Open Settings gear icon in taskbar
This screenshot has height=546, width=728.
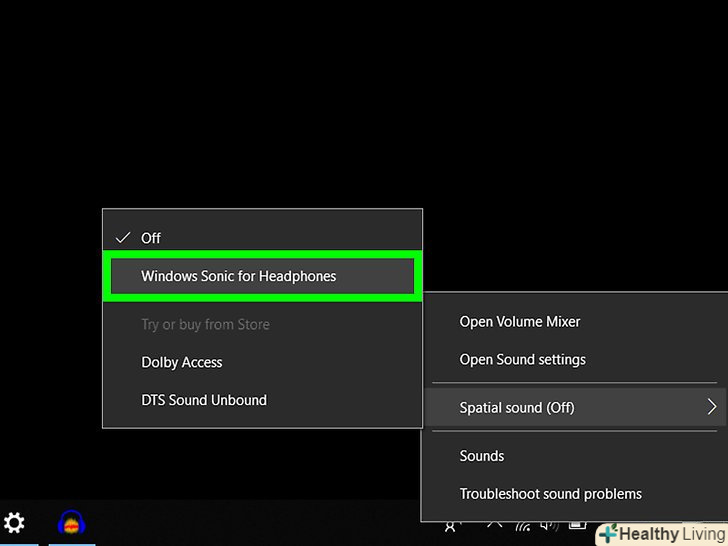[x=14, y=523]
